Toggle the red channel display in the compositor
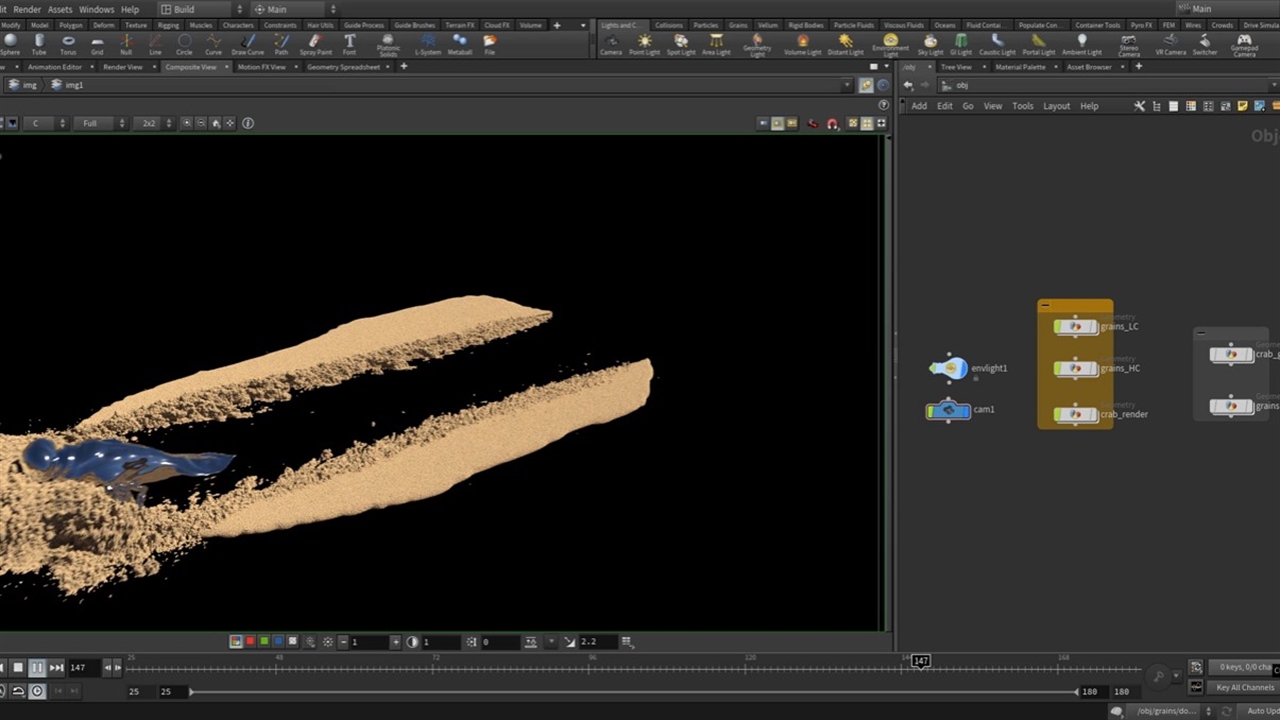The image size is (1280, 720). click(x=250, y=642)
